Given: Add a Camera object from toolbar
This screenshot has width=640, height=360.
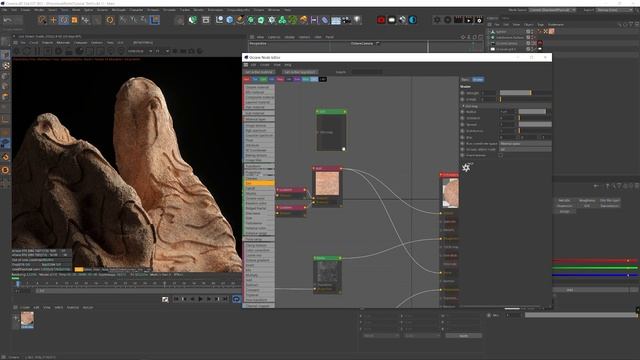Looking at the screenshot, I should coord(347,20).
